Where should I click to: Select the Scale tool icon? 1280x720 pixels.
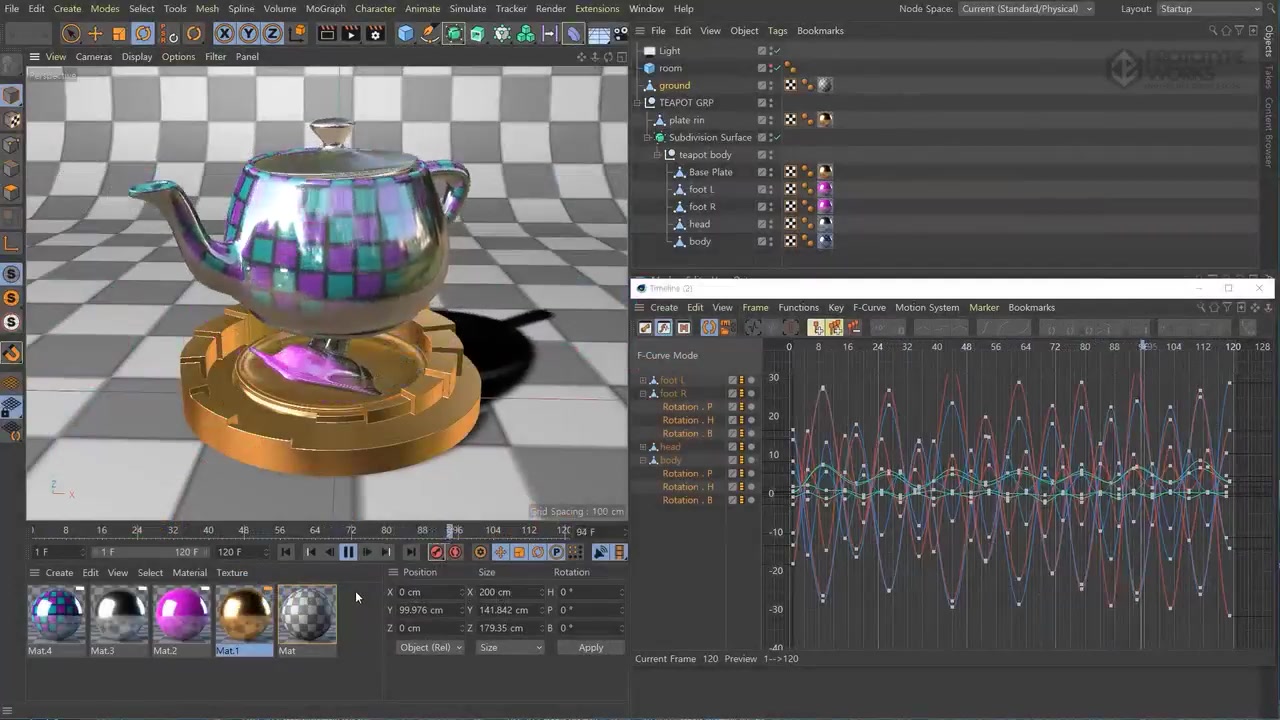pos(119,31)
